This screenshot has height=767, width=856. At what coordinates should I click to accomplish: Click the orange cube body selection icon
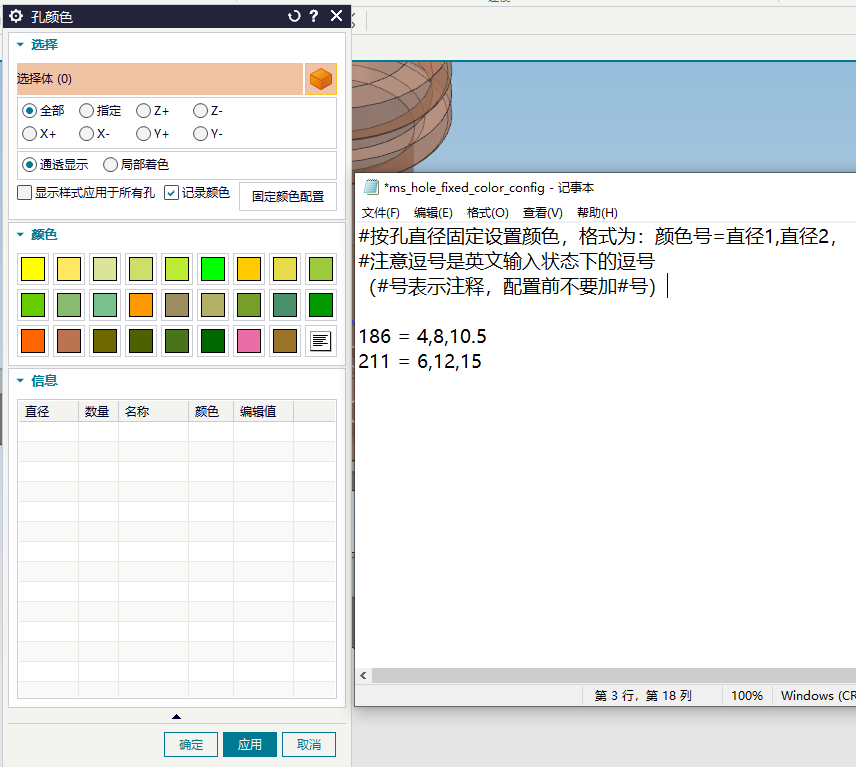coord(320,79)
